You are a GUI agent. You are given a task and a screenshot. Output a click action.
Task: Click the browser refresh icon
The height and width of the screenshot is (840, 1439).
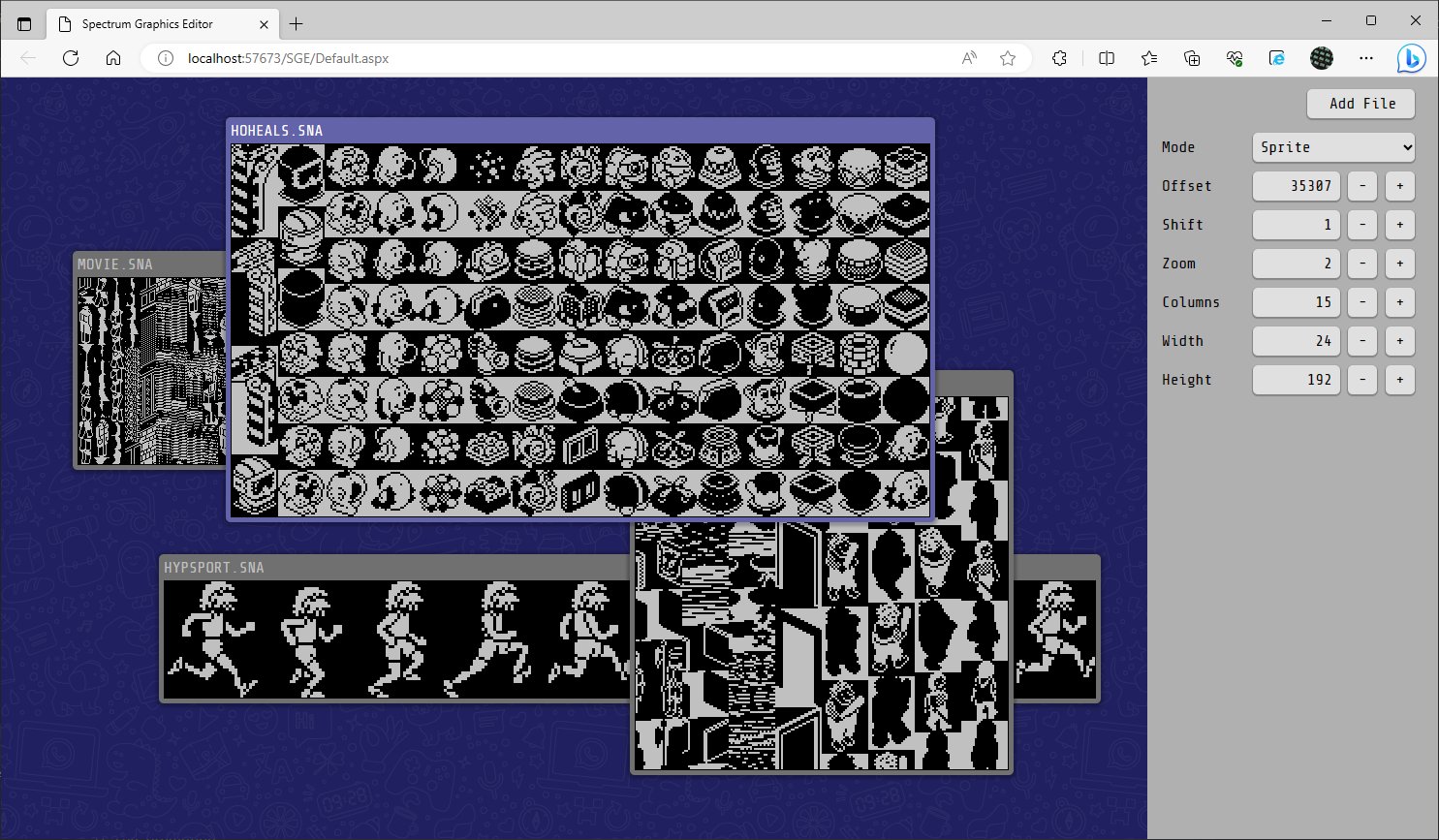click(71, 58)
